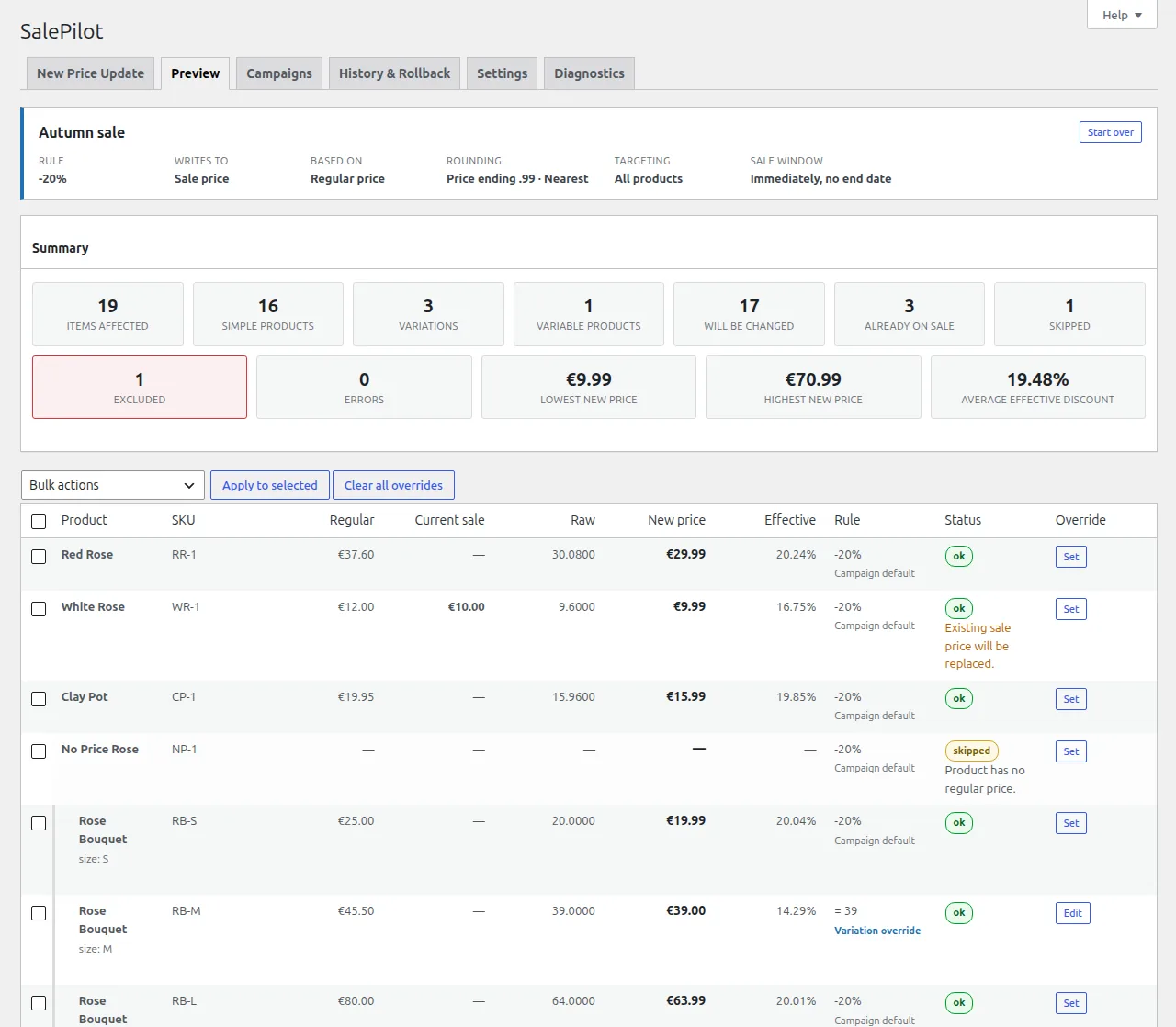Click the Highest New Price card
The width and height of the screenshot is (1176, 1027).
coord(813,387)
